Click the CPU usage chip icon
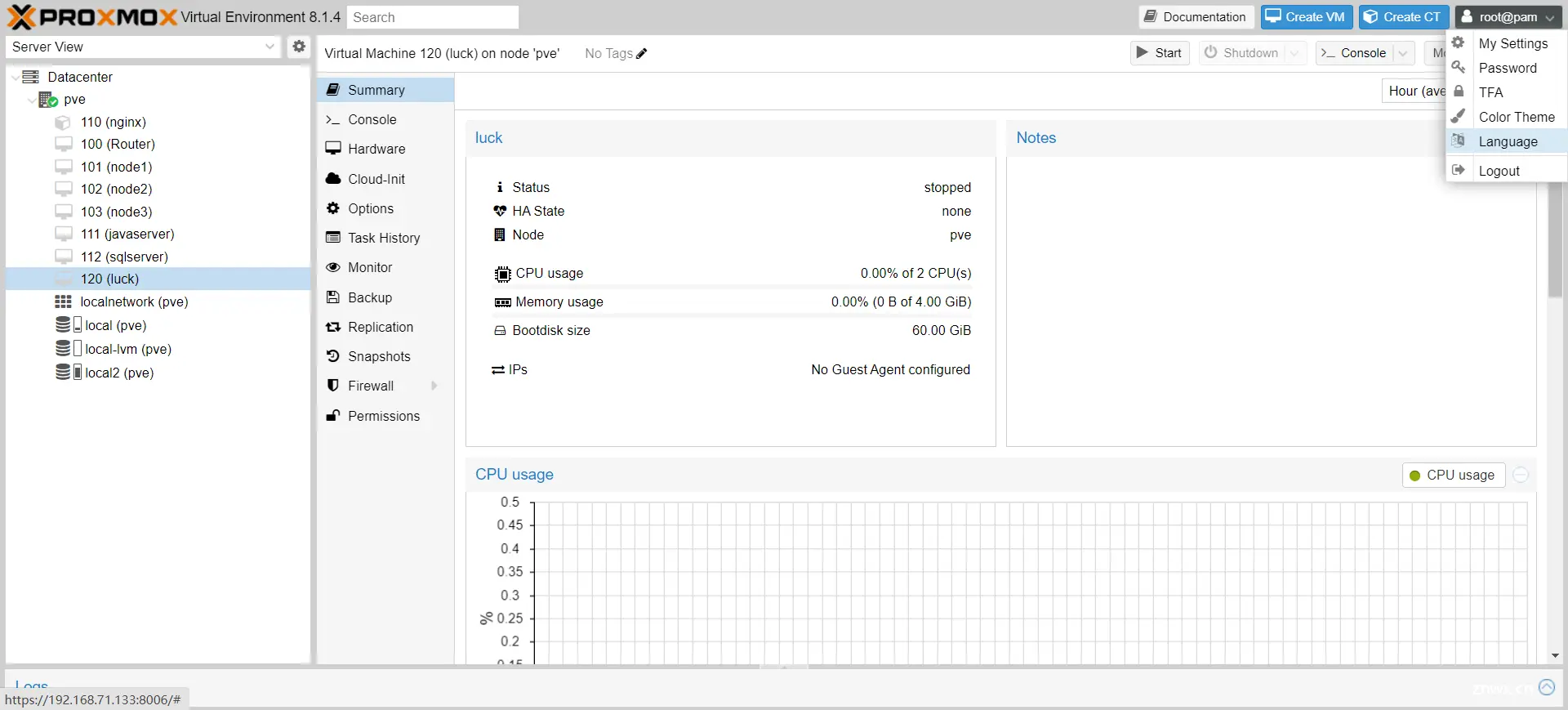The image size is (1568, 710). 502,274
